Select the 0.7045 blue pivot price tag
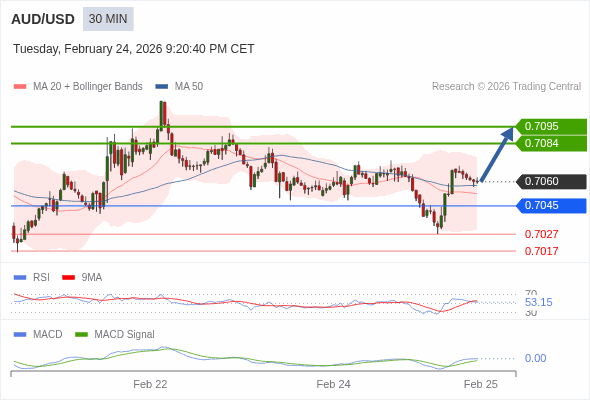This screenshot has width=590, height=400. (x=551, y=205)
